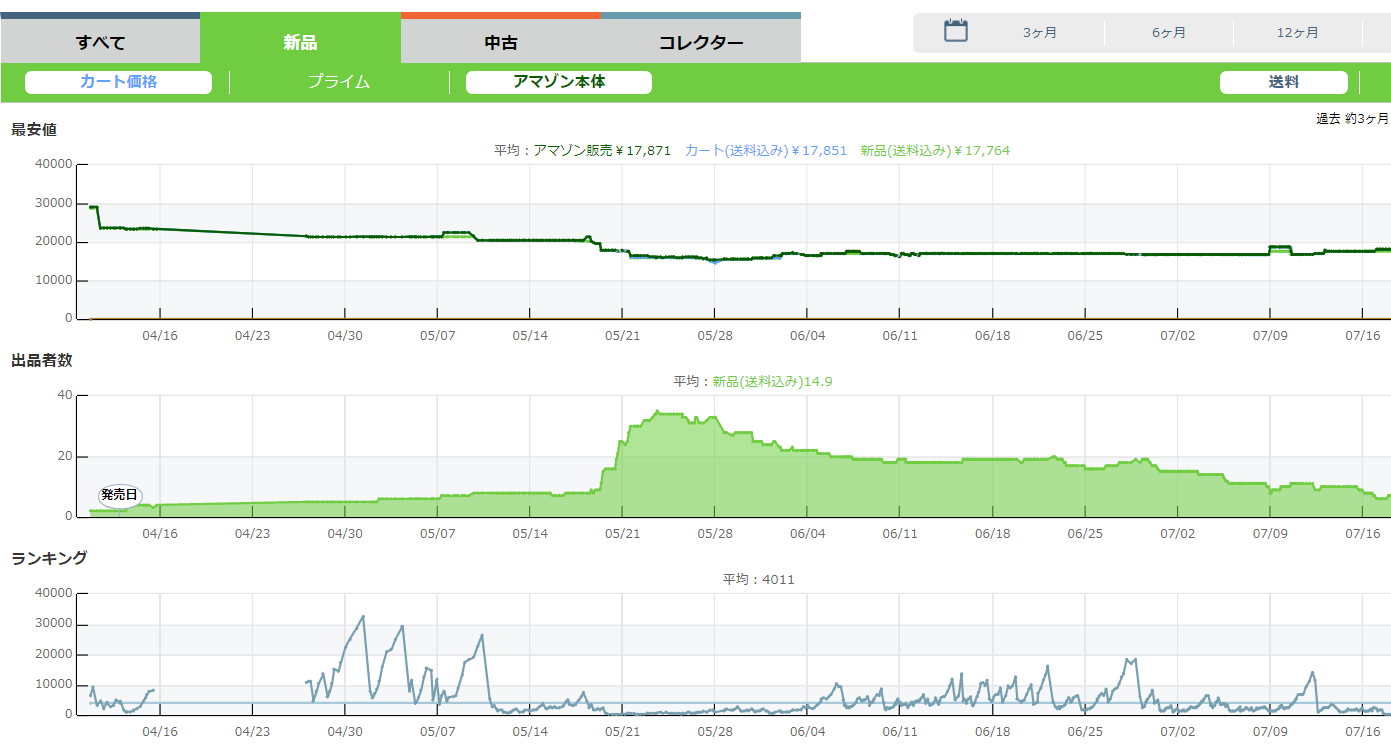Click the 新品(送料込み) ¥17,764 price legend
This screenshot has height=745, width=1391.
pos(935,151)
